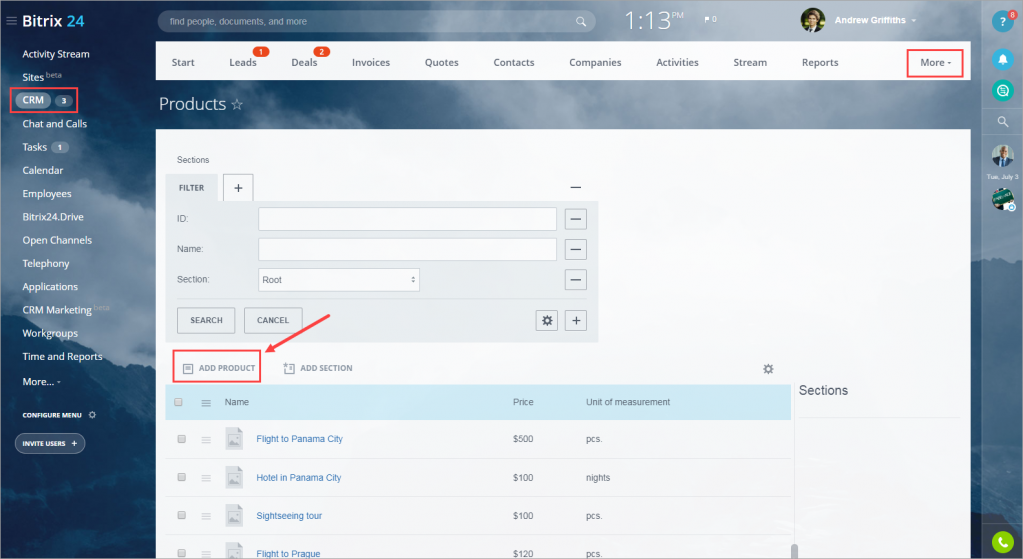Open the Flight to Panama City product link
This screenshot has height=559, width=1023.
[x=299, y=439]
